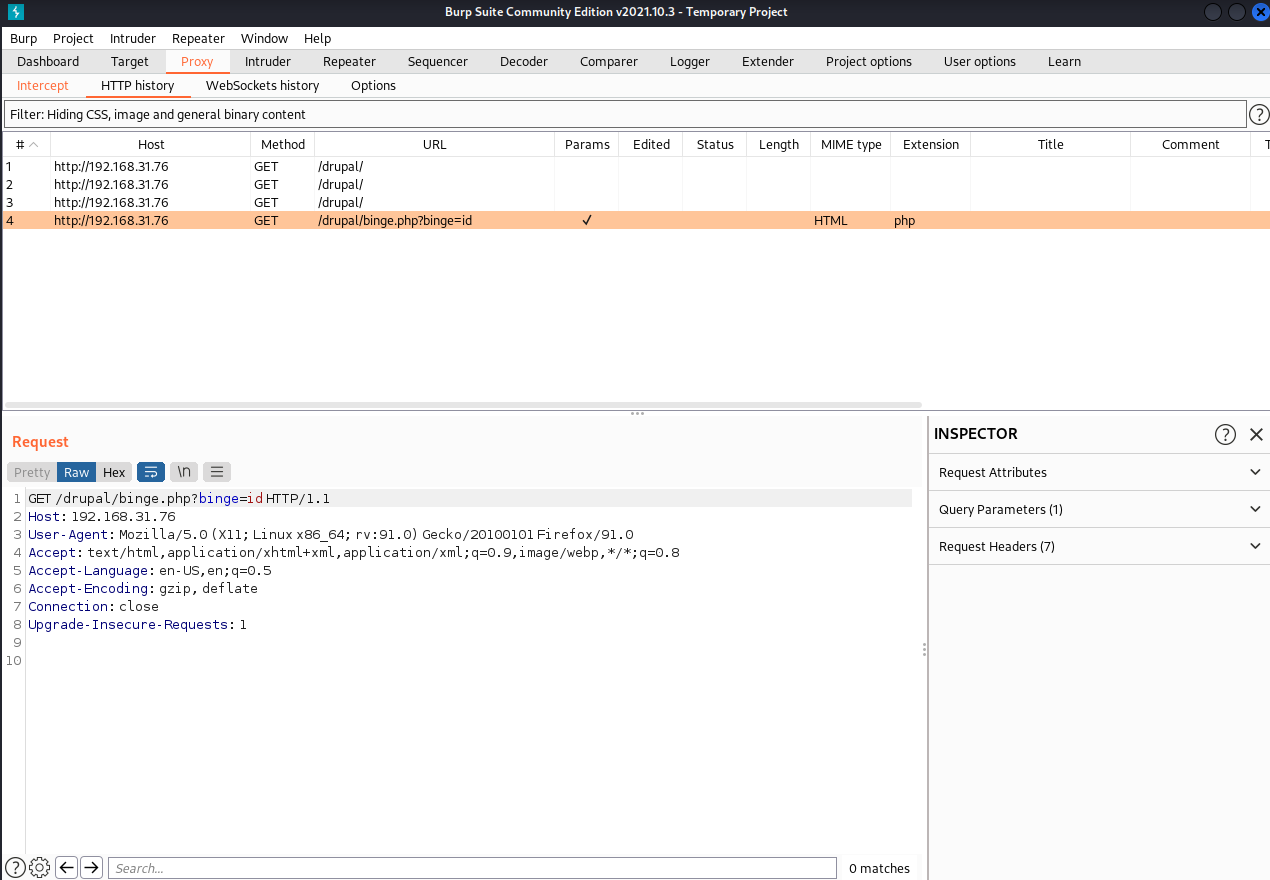
Task: Switch request view to Pretty
Action: point(32,472)
